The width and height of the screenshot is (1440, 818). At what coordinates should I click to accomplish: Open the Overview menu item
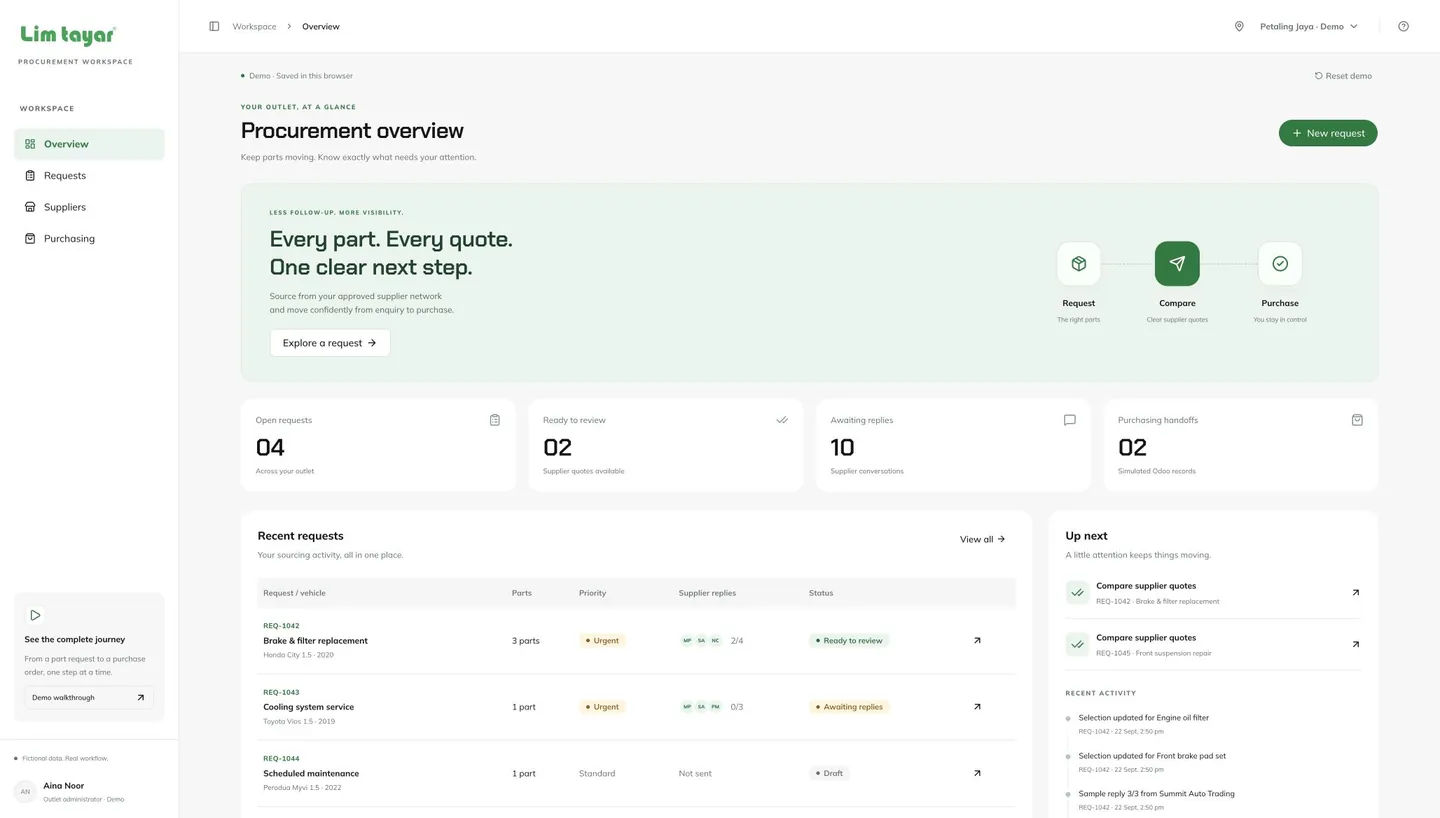[x=89, y=144]
